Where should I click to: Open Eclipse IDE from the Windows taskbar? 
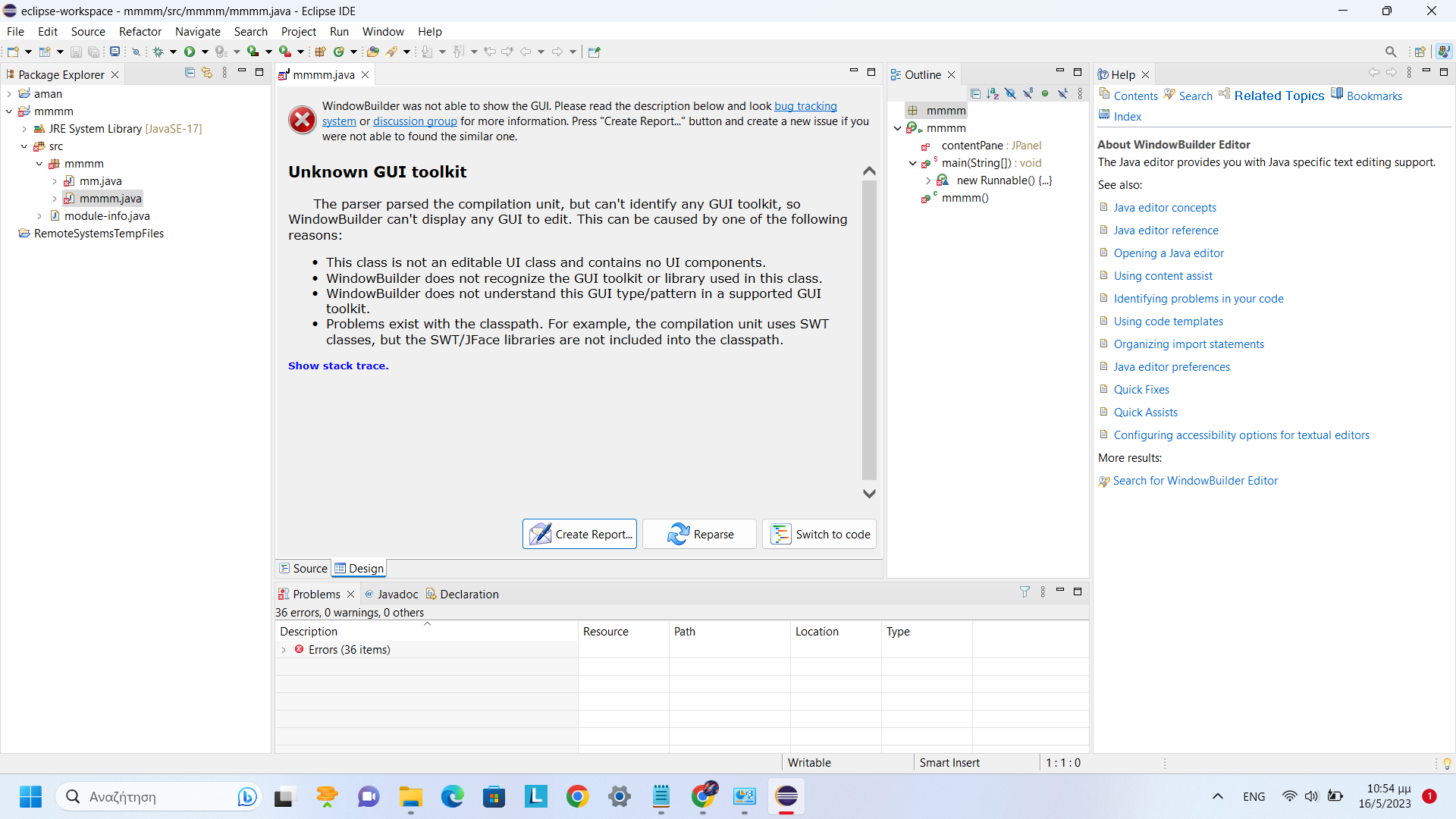[x=786, y=796]
